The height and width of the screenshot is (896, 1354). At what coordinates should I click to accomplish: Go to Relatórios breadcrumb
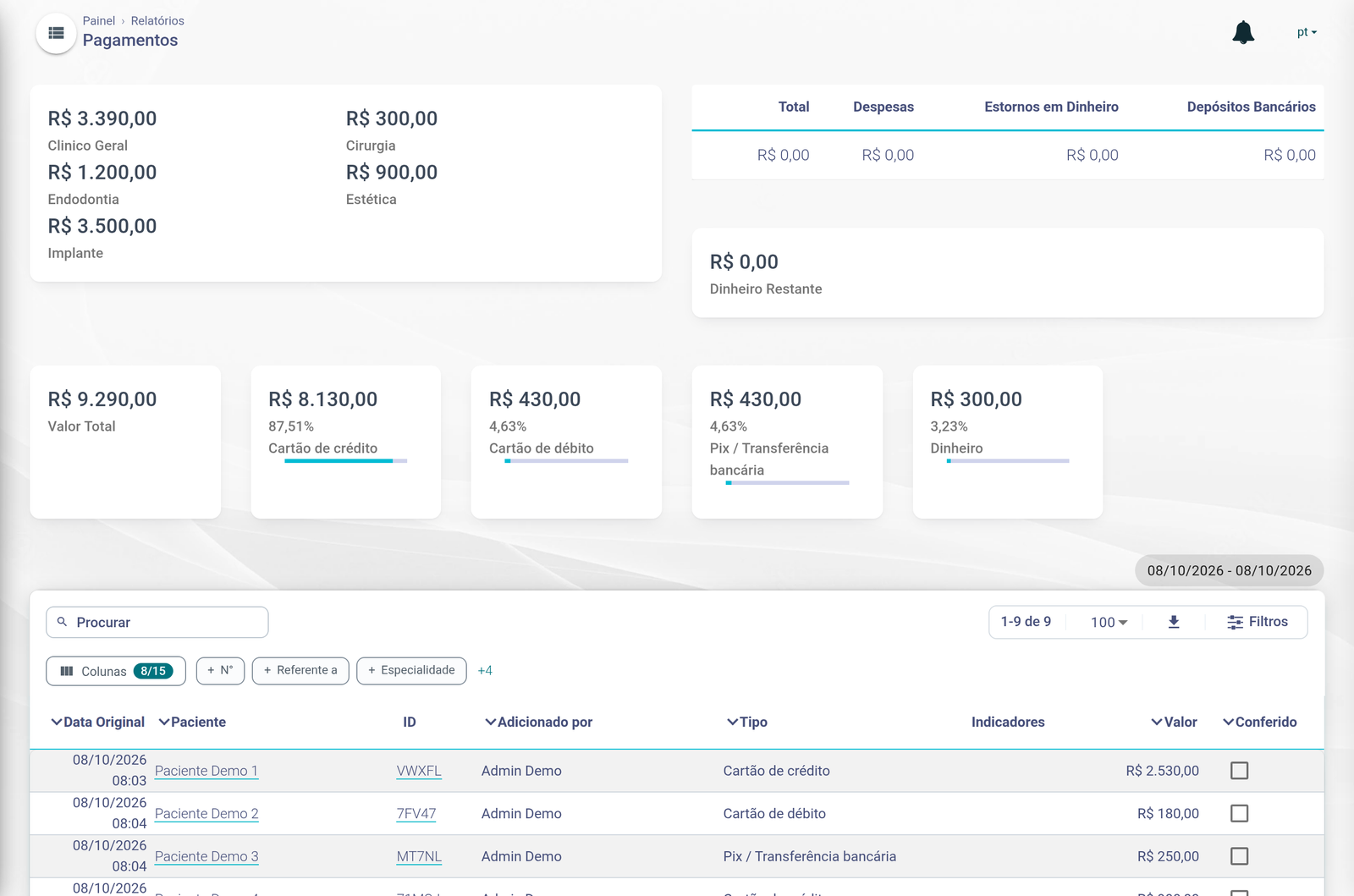point(157,20)
